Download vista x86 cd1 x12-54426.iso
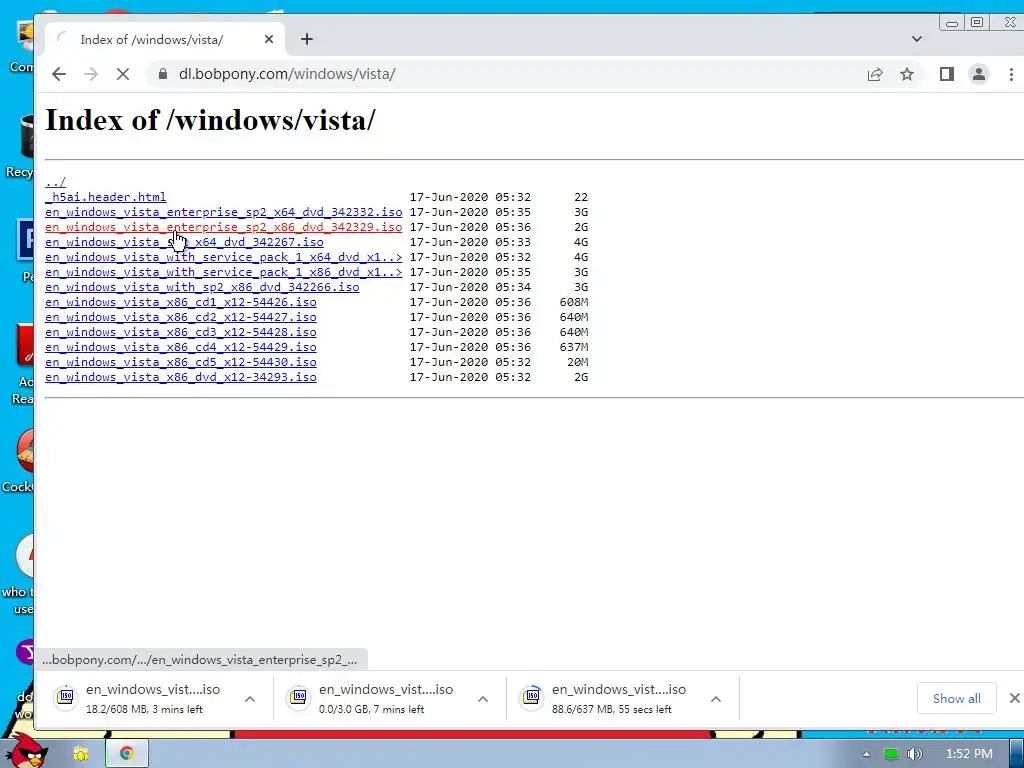The image size is (1024, 768). coord(181,302)
